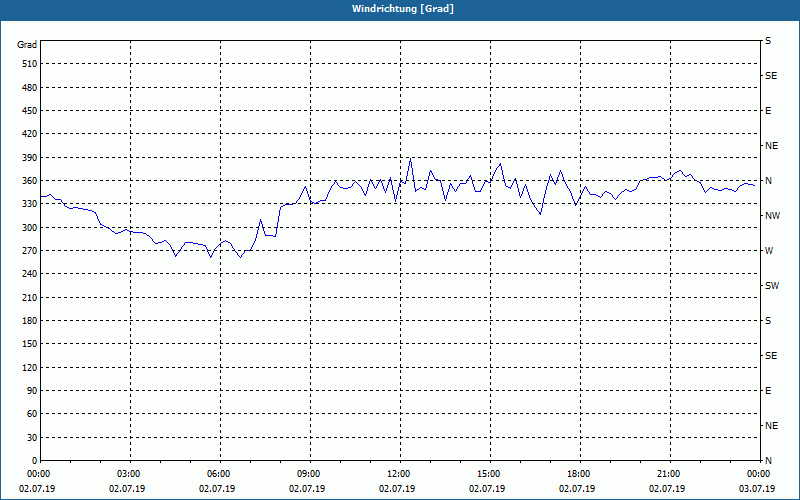This screenshot has width=800, height=500.
Task: Click the 390 y-axis value
Action: click(x=30, y=158)
